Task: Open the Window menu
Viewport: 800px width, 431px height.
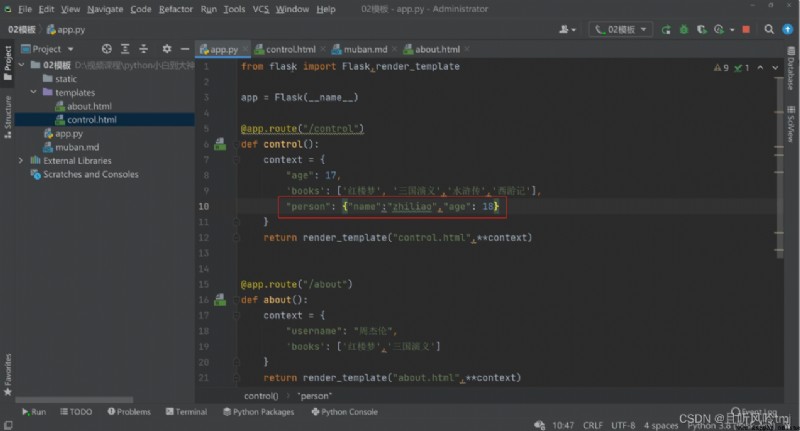Action: pos(292,9)
